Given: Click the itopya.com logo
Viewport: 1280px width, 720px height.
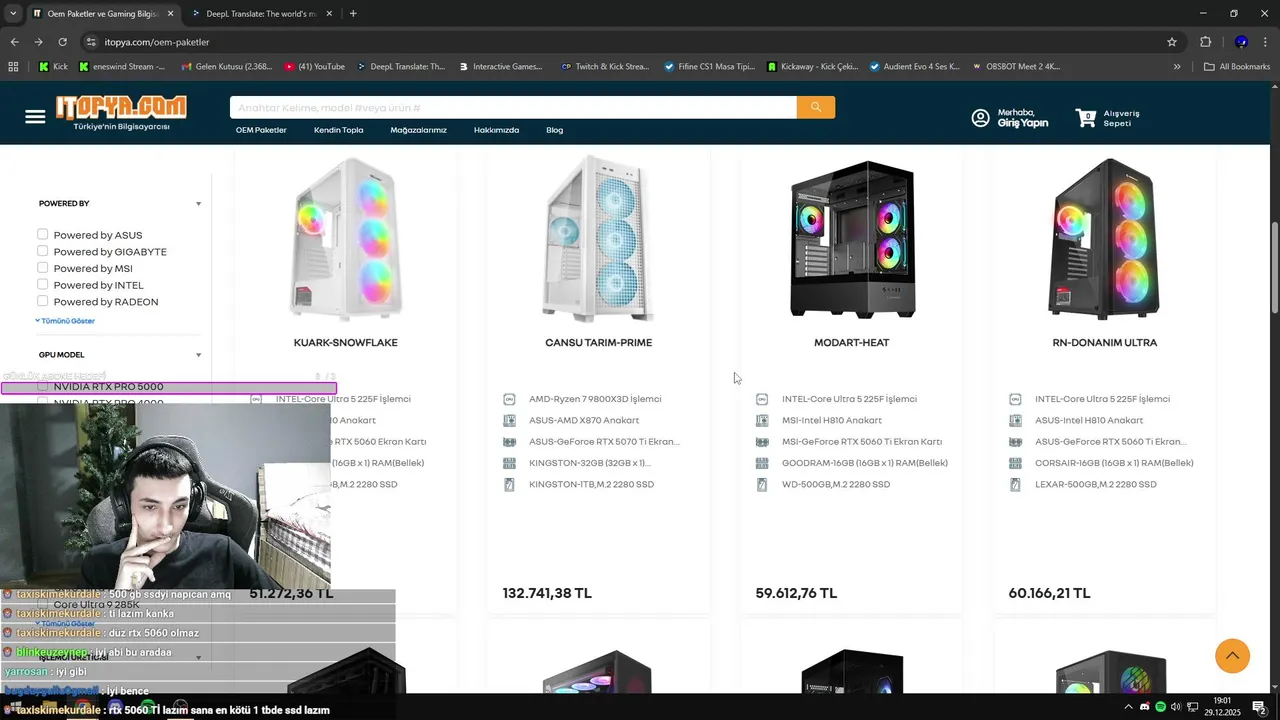Looking at the screenshot, I should [x=121, y=113].
